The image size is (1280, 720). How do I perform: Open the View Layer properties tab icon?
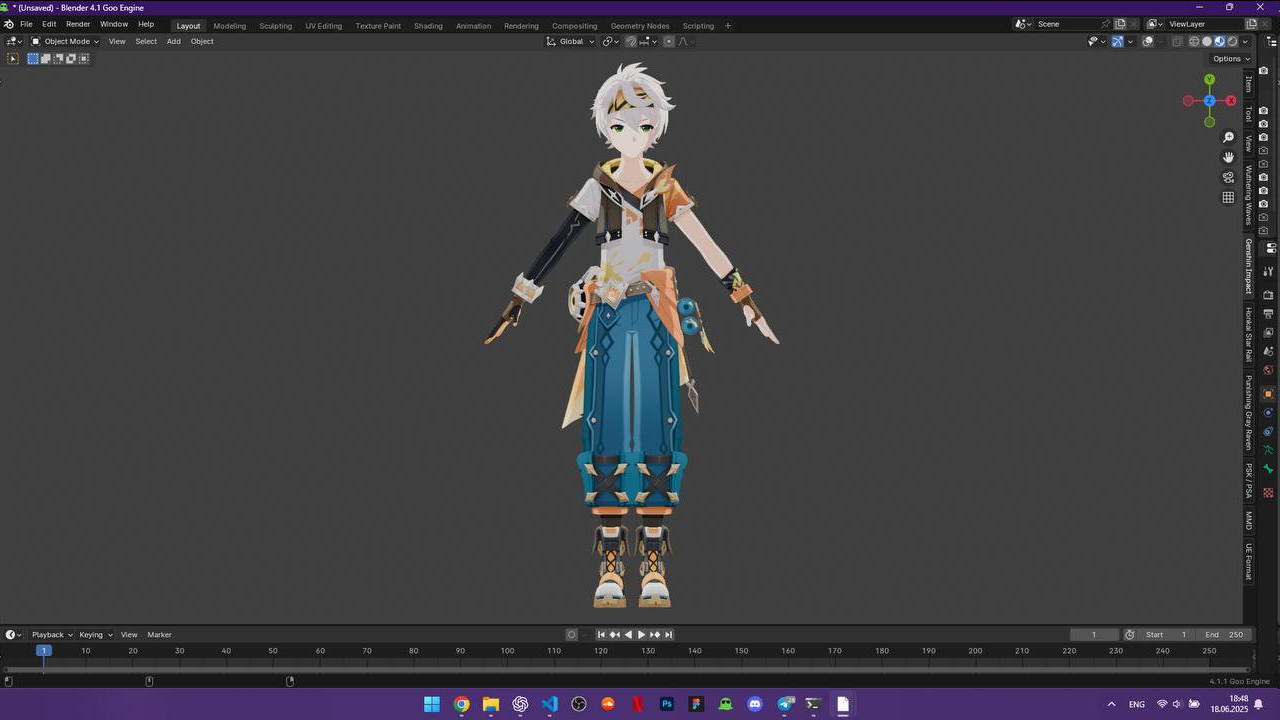[1268, 333]
